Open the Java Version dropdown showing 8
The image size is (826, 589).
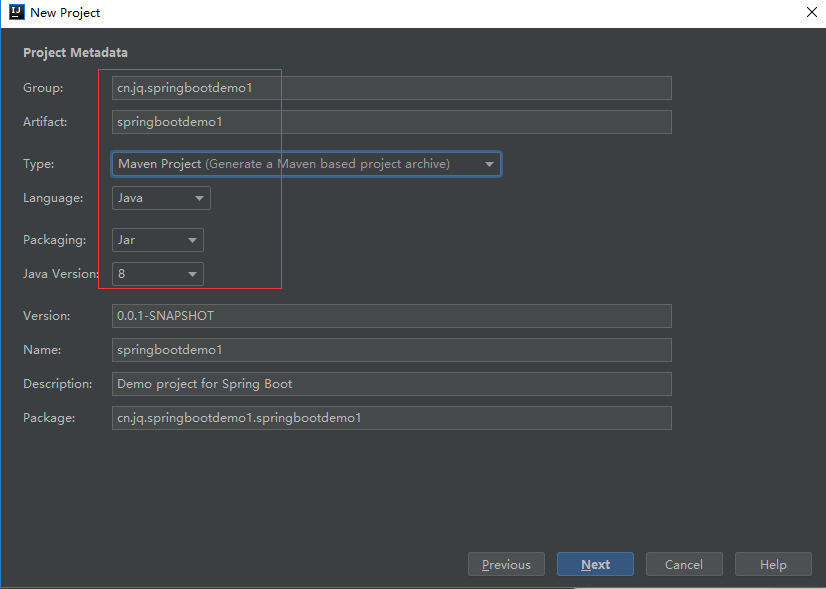[x=158, y=274]
